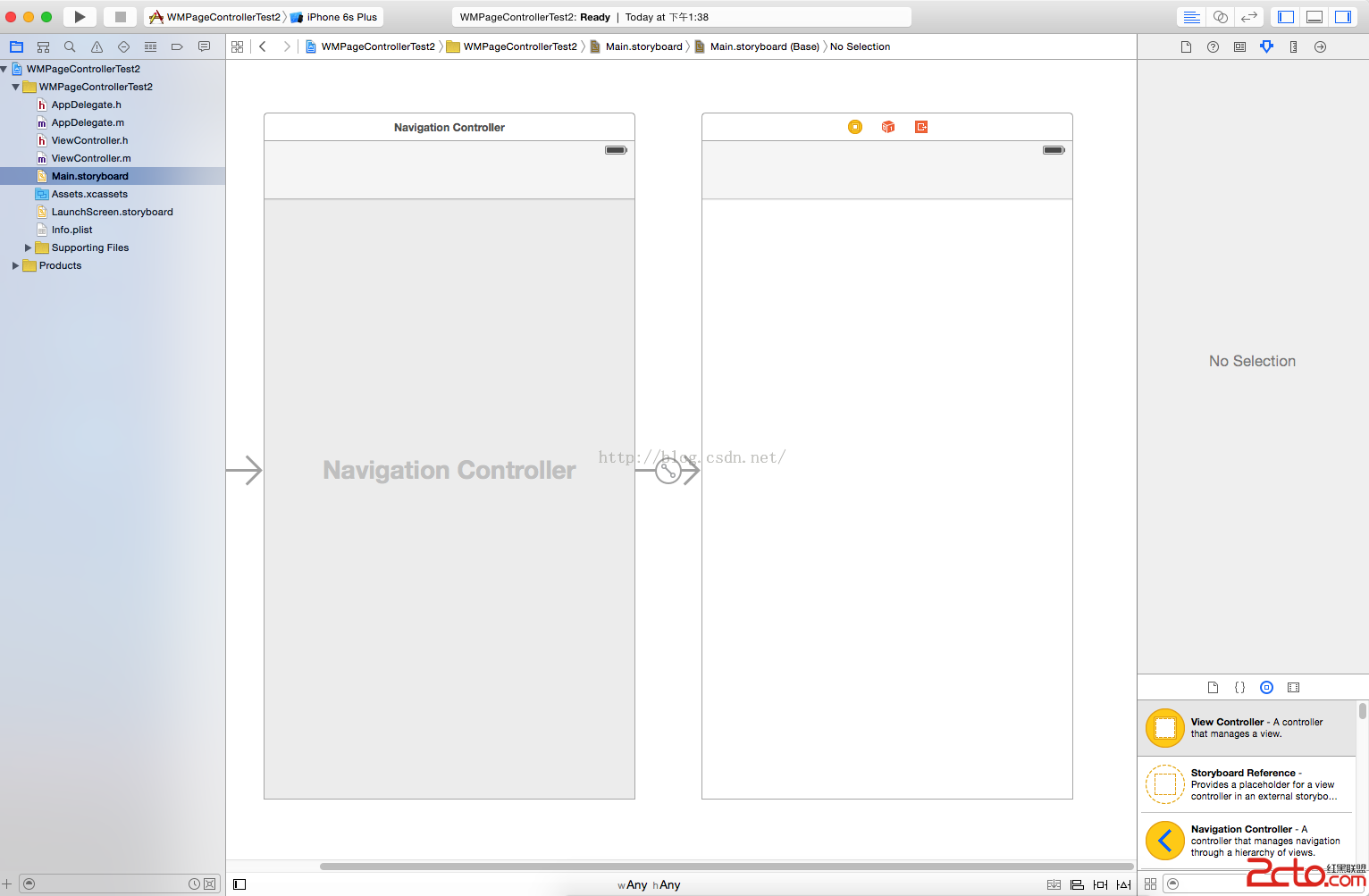Show the Attributes inspector

1266,46
